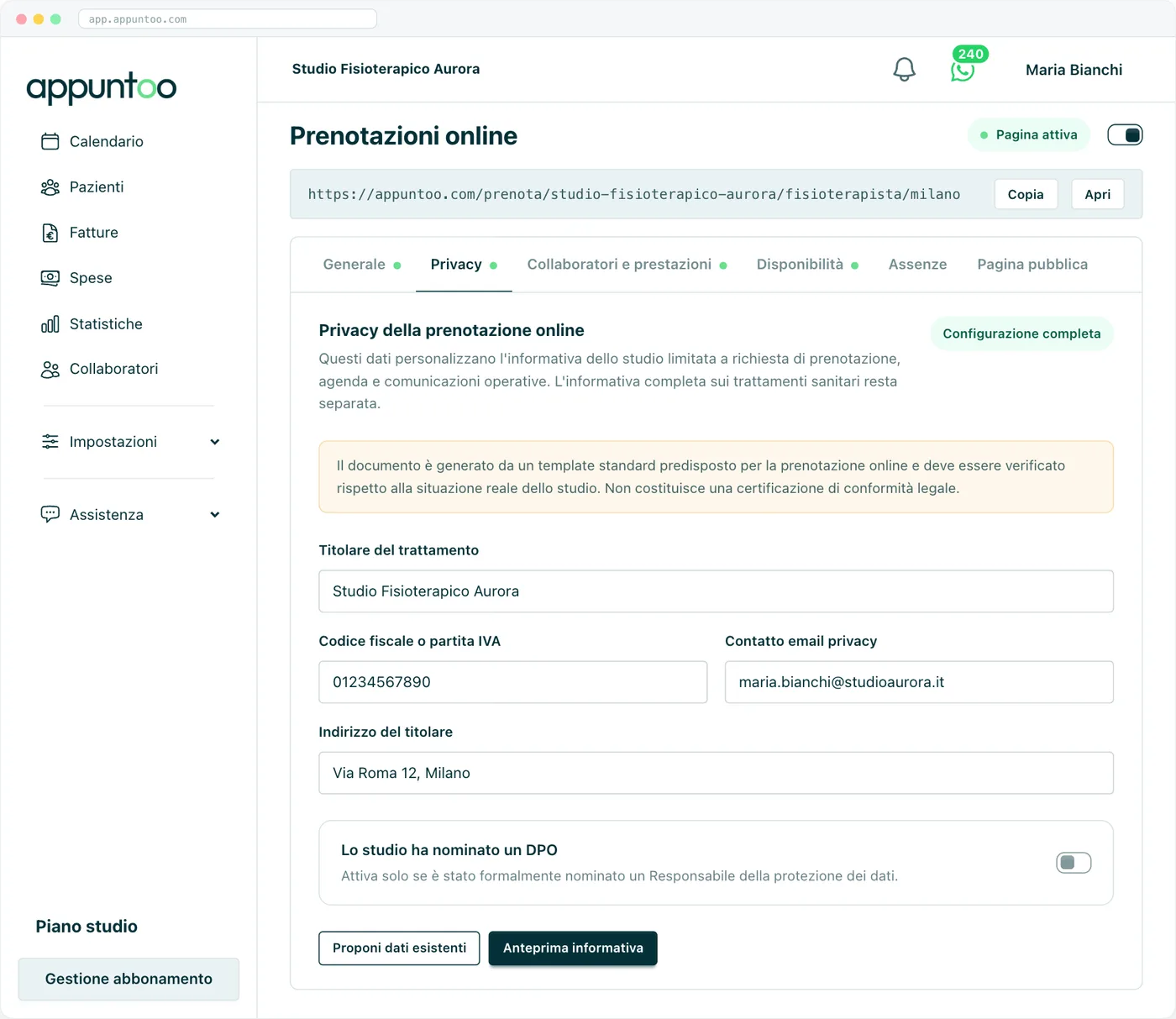Click the booking URL text

tap(634, 194)
